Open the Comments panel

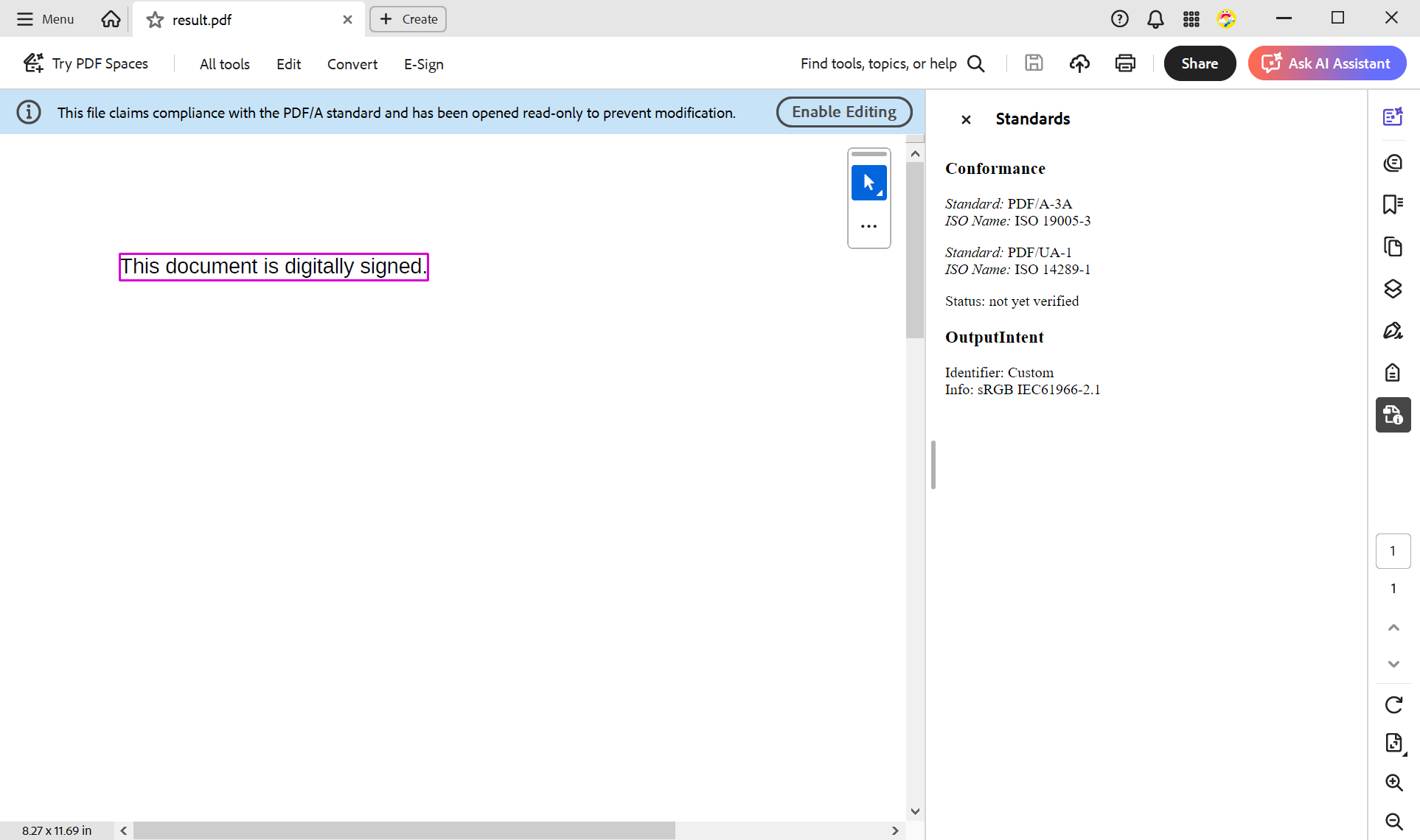click(x=1393, y=163)
